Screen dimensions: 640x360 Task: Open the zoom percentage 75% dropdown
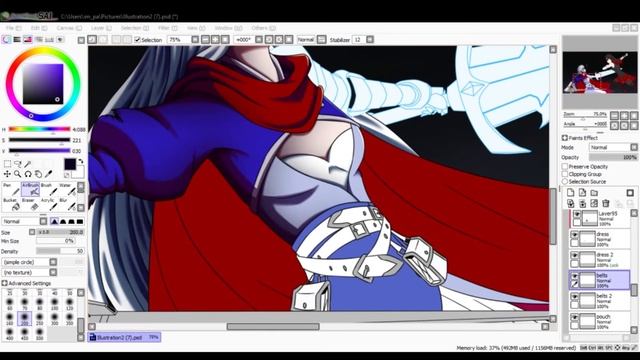(x=195, y=40)
